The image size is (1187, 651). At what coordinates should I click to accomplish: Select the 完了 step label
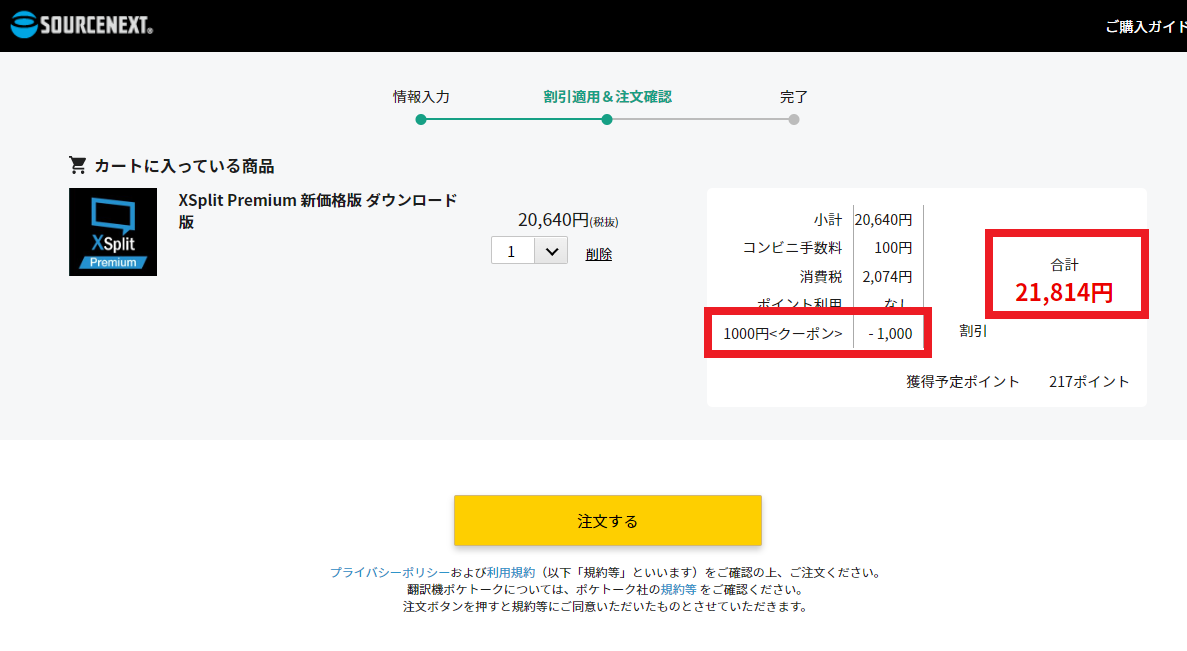click(793, 97)
